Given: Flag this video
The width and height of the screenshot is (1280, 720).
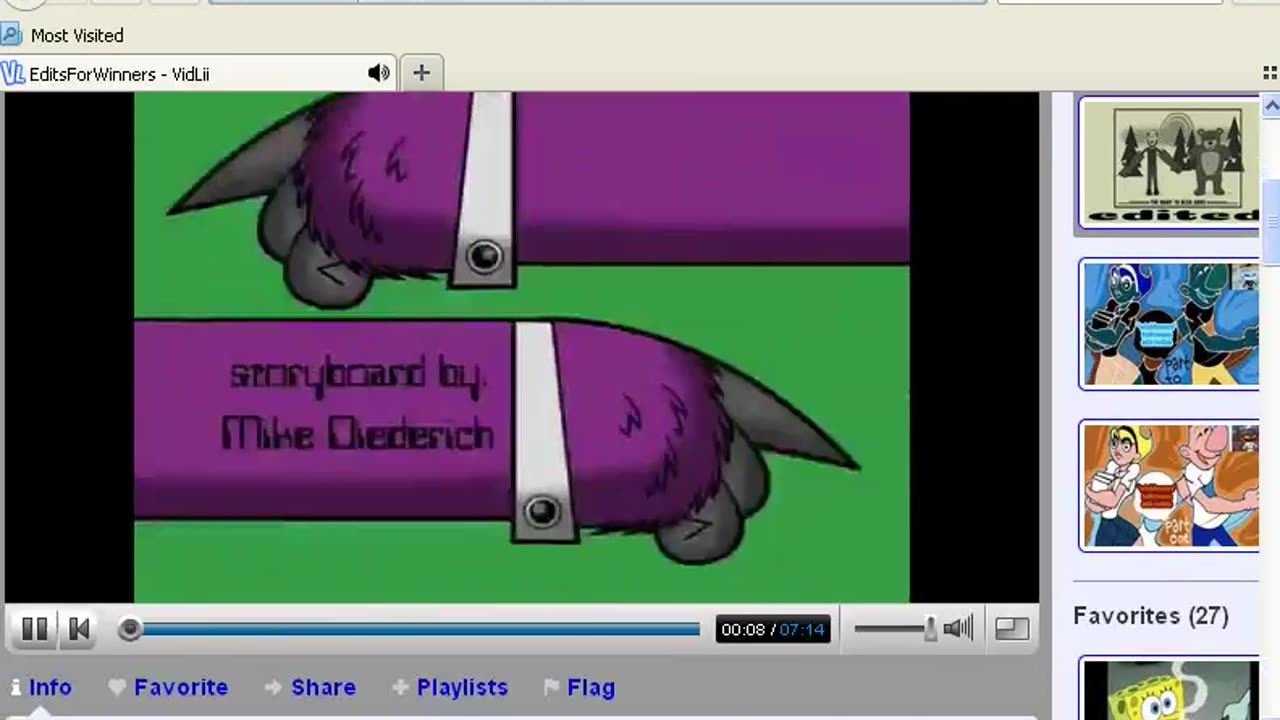Looking at the screenshot, I should [579, 687].
